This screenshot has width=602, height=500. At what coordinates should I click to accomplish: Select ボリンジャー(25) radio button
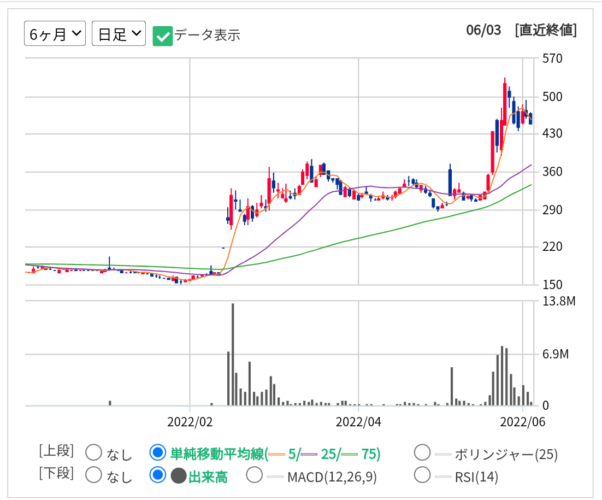point(422,453)
